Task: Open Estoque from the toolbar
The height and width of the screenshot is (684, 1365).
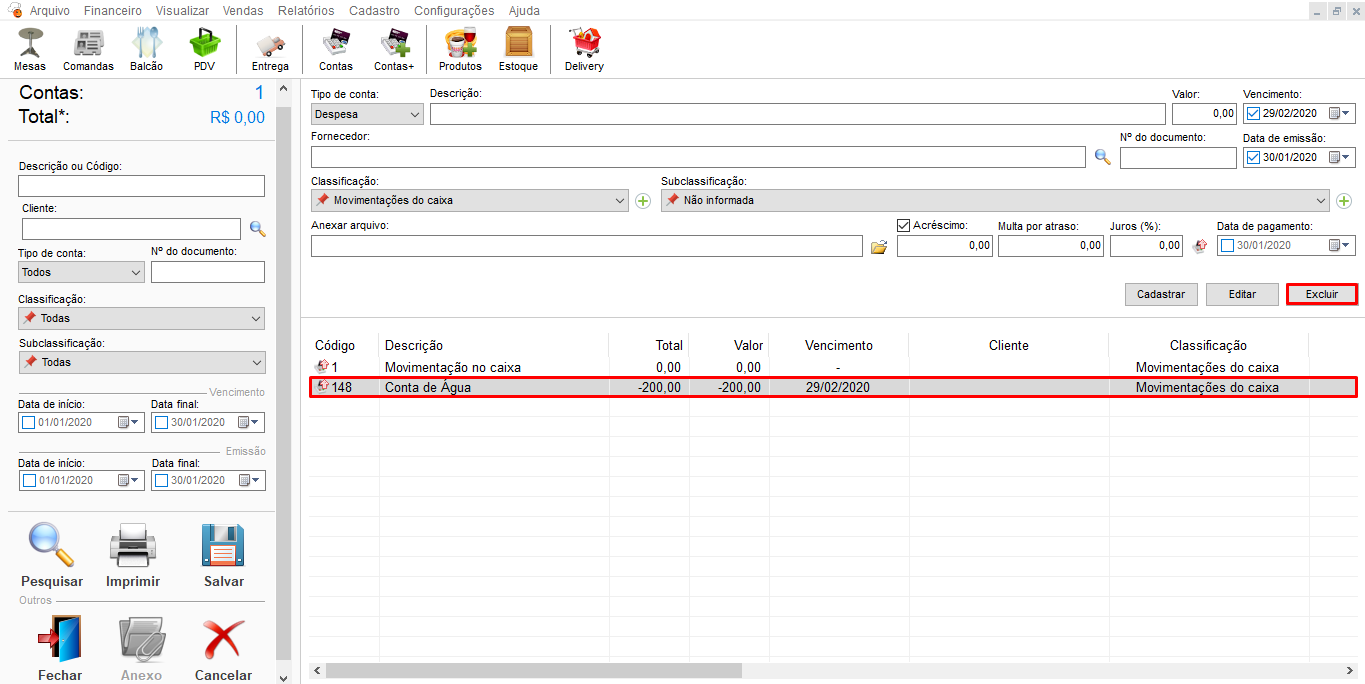Action: coord(518,49)
